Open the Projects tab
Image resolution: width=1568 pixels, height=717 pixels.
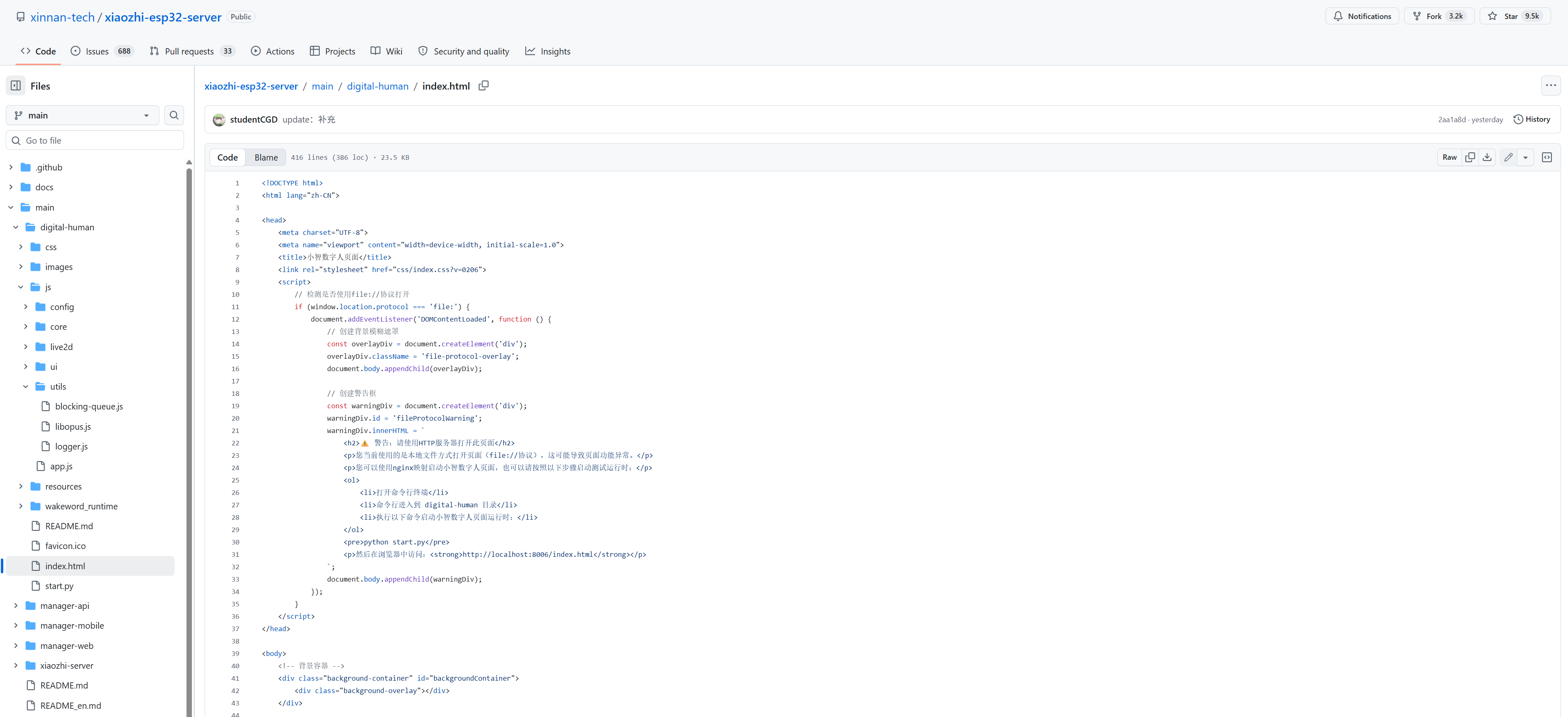332,51
